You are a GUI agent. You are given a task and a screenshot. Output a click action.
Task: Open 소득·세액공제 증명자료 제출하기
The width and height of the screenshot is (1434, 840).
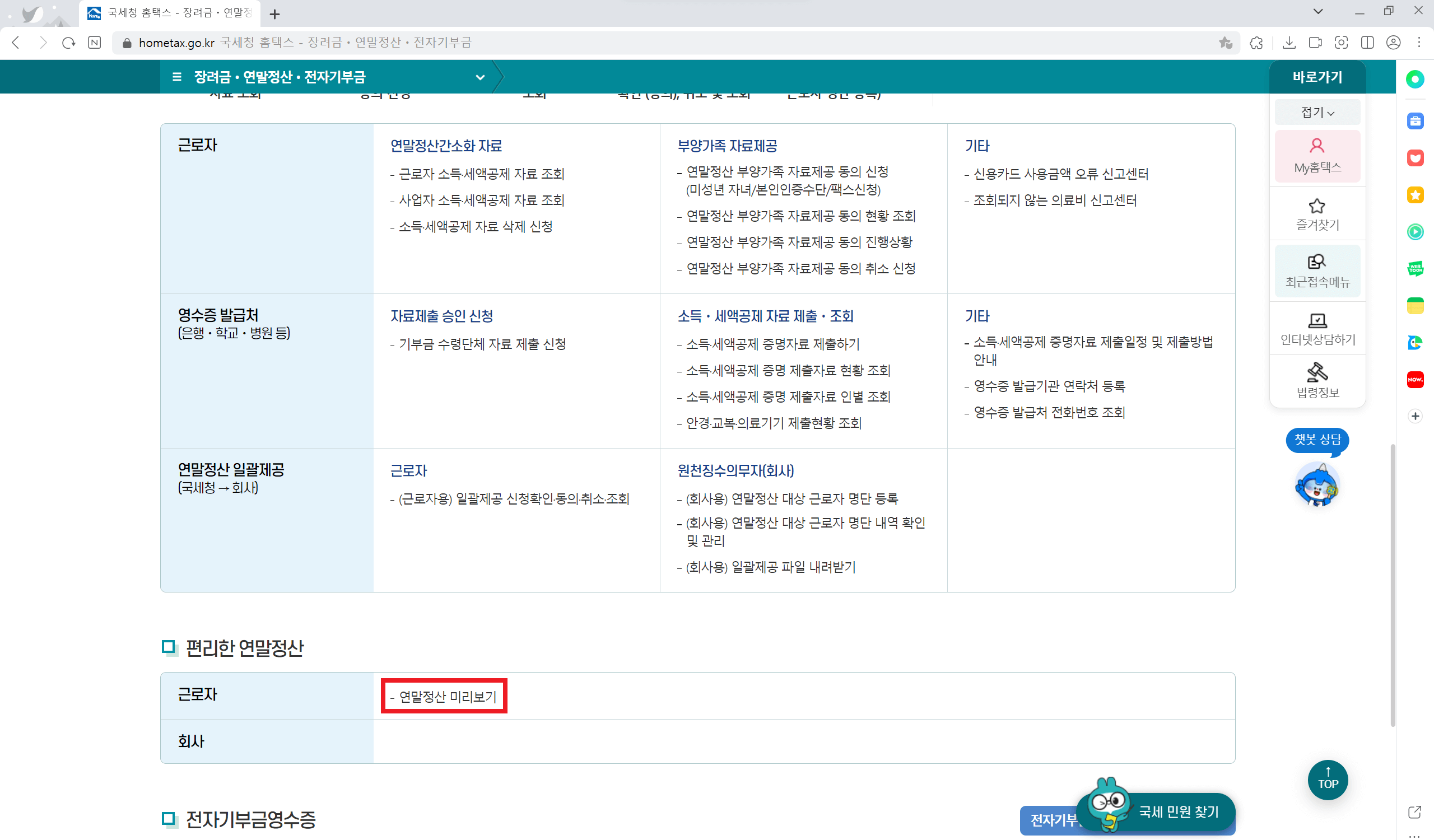[x=772, y=344]
